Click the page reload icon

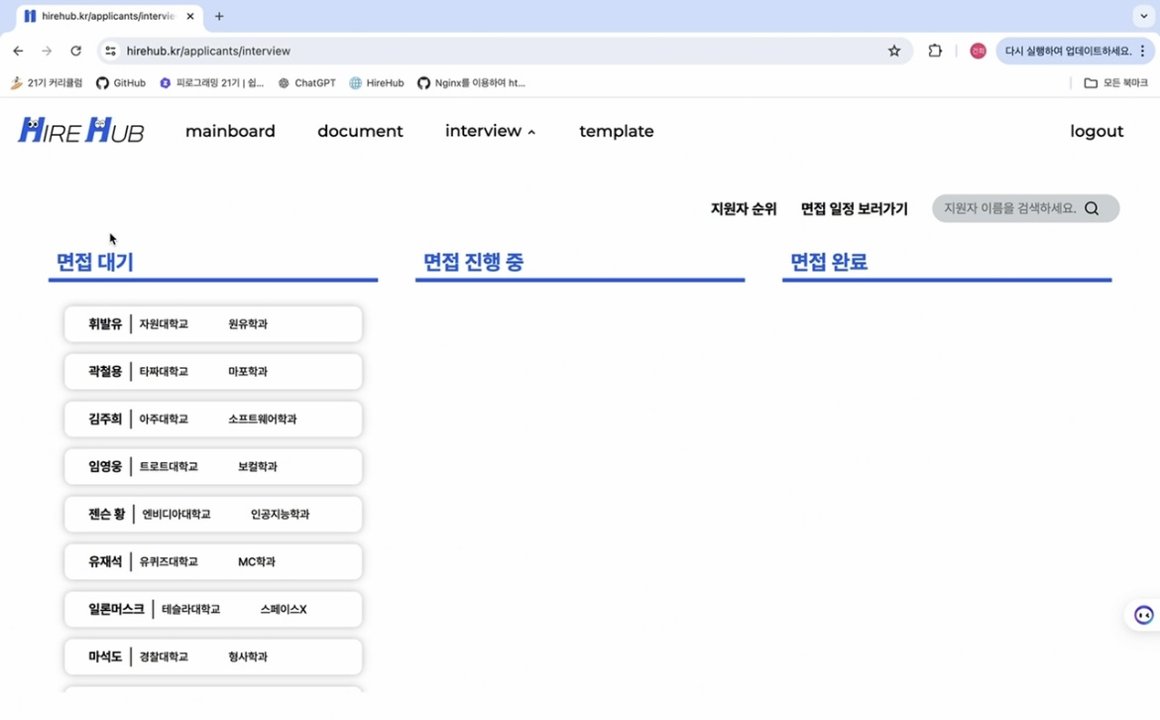76,50
